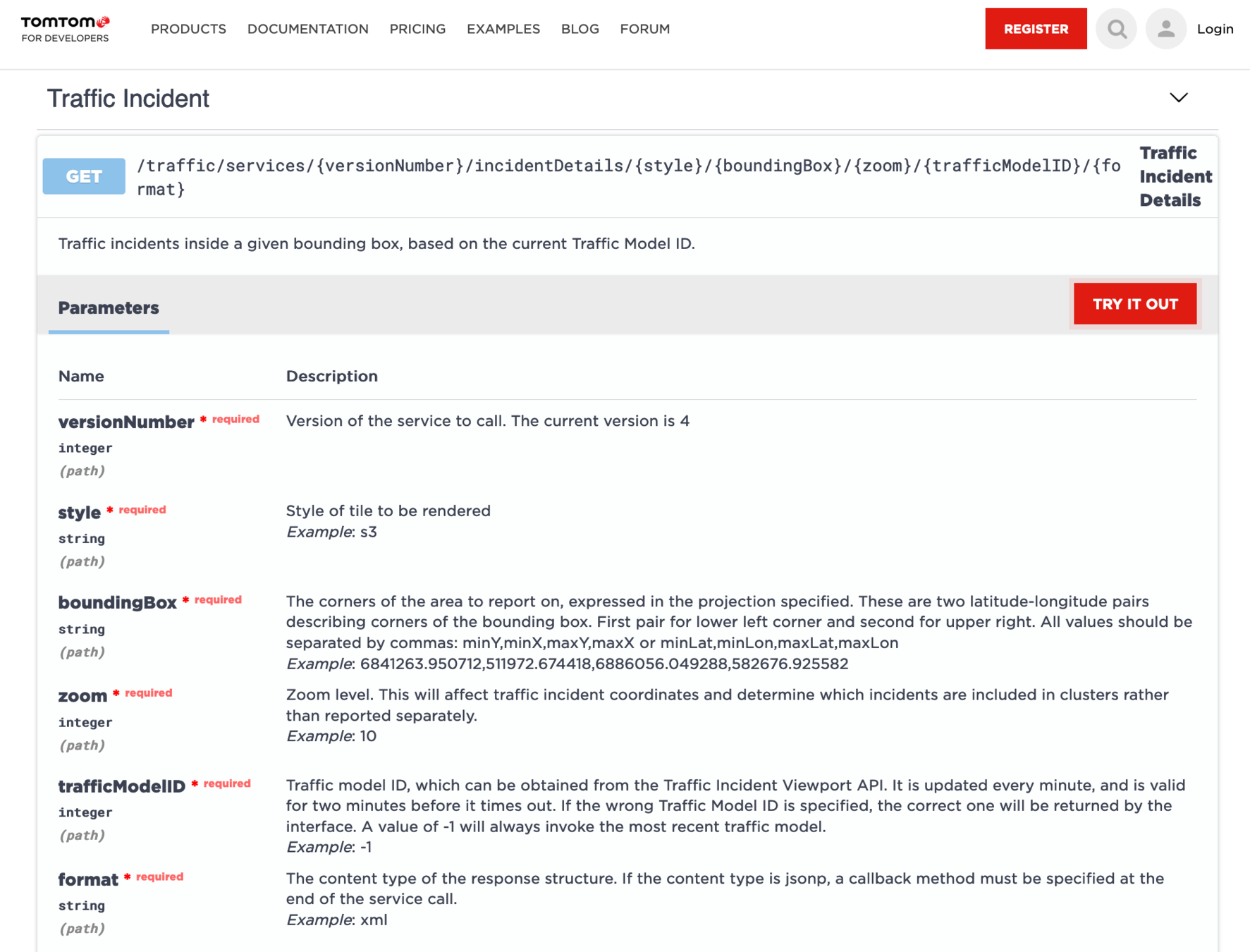The height and width of the screenshot is (952, 1250).
Task: Open the PRODUCTS menu
Action: point(188,29)
